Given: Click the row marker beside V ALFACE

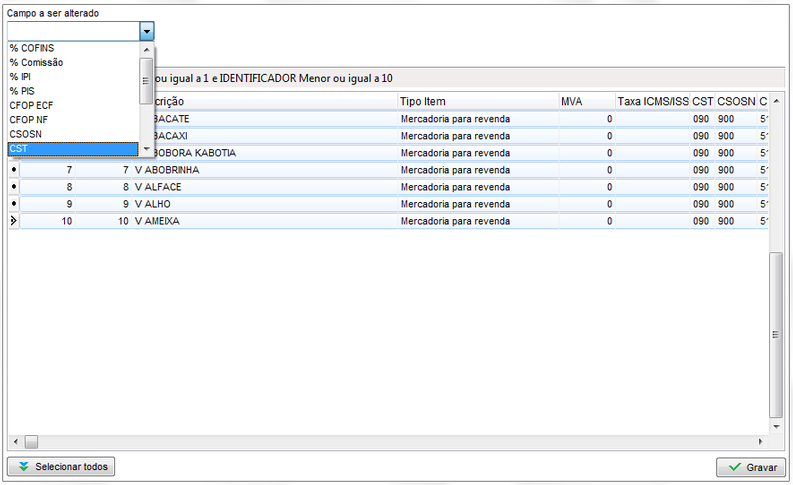Looking at the screenshot, I should [13, 187].
